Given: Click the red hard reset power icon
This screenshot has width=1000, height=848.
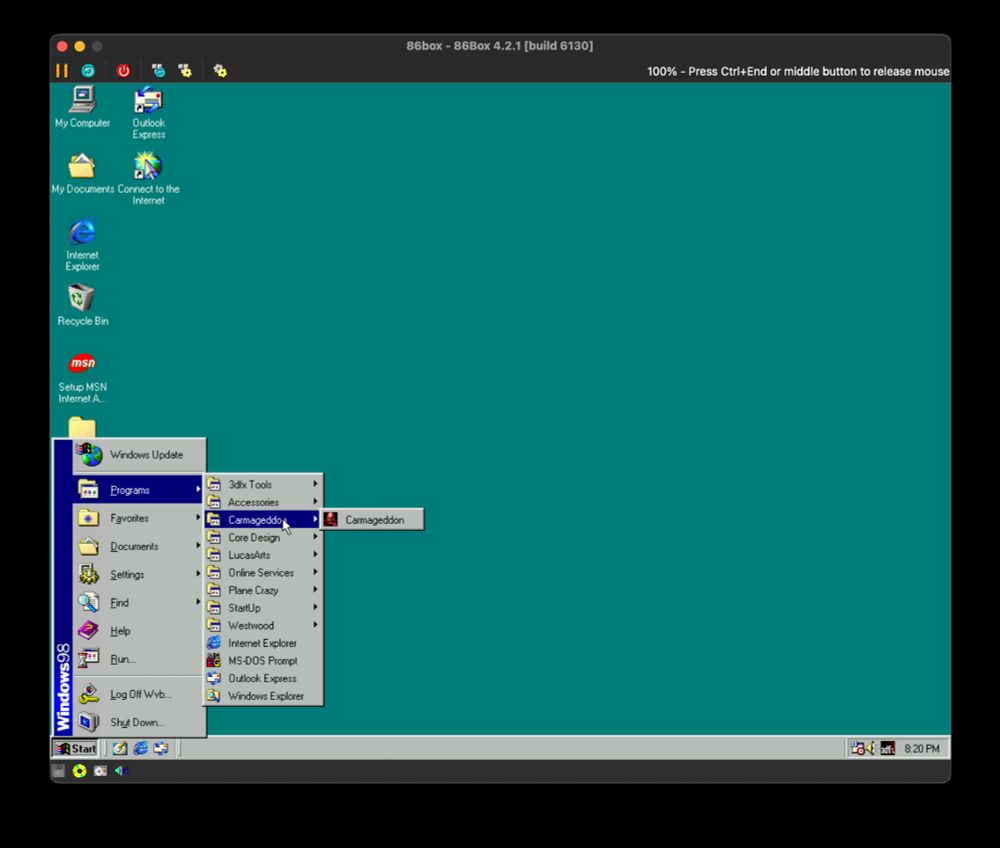Looking at the screenshot, I should (x=123, y=71).
